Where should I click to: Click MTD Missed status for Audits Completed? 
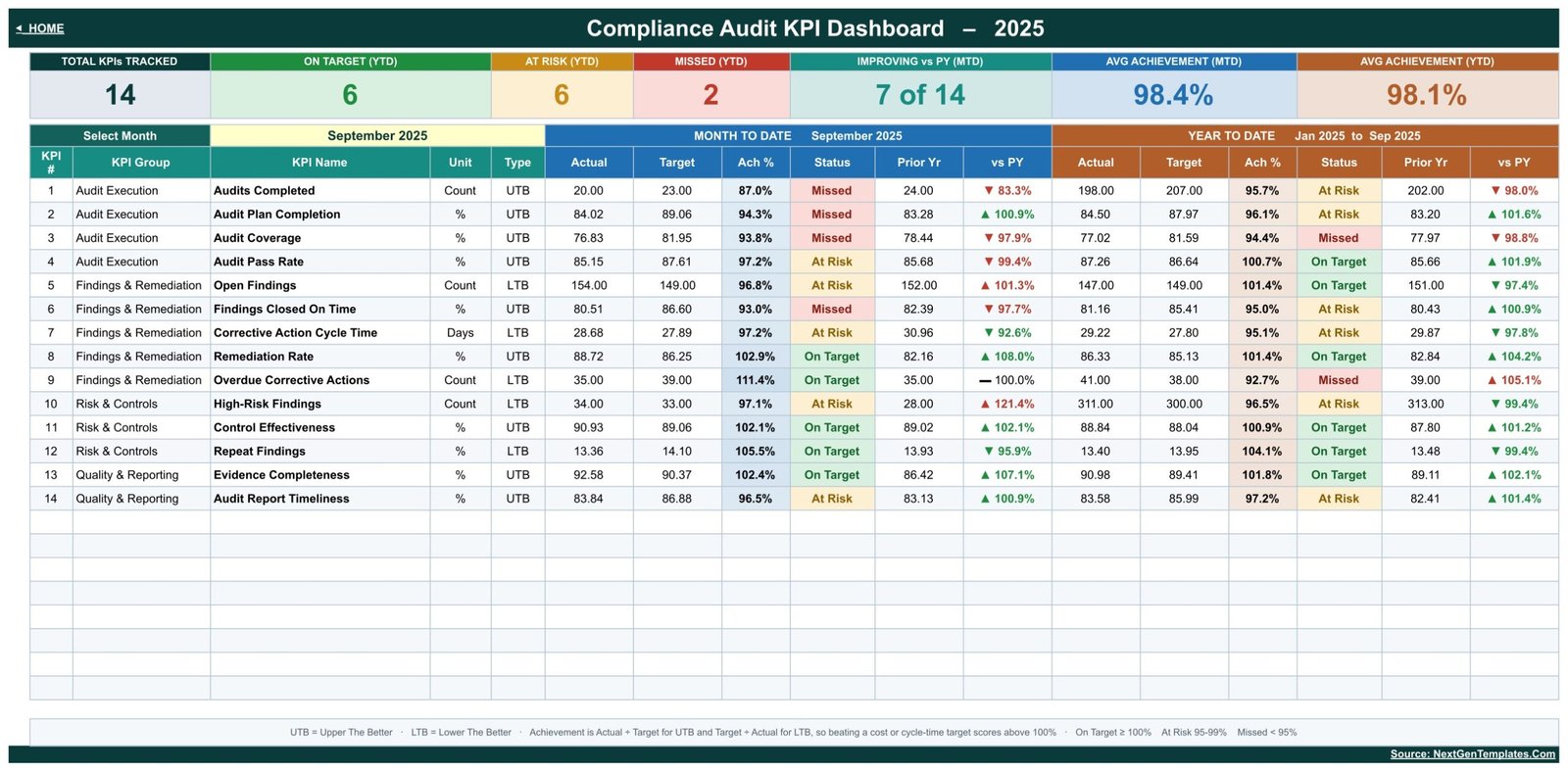click(x=832, y=191)
